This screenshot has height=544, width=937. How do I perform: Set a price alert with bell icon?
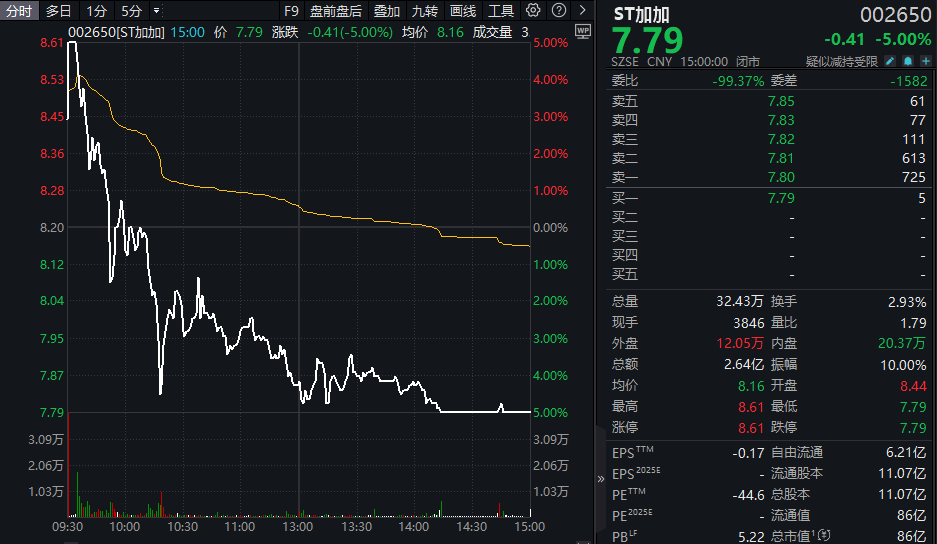tap(908, 61)
